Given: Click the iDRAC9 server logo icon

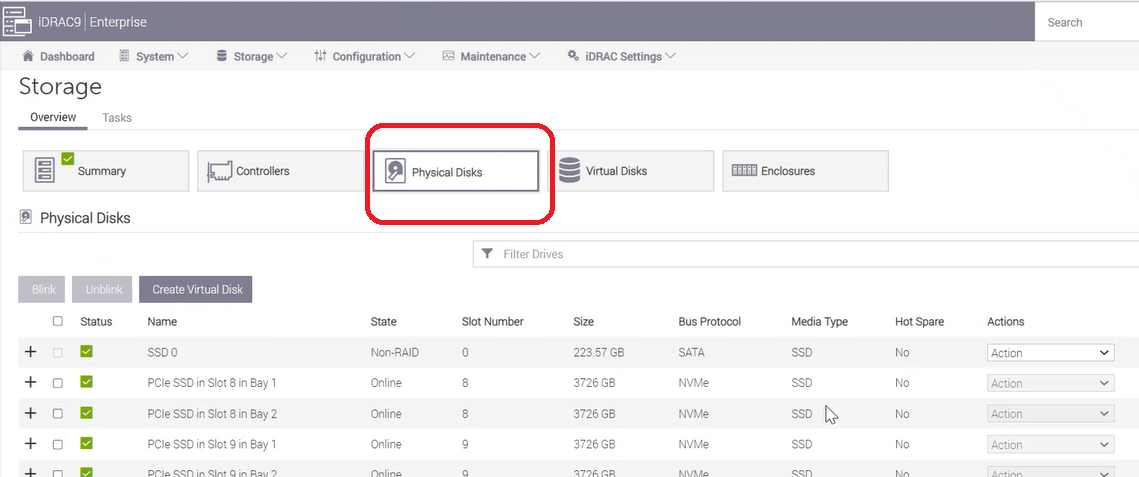Looking at the screenshot, I should tap(17, 22).
